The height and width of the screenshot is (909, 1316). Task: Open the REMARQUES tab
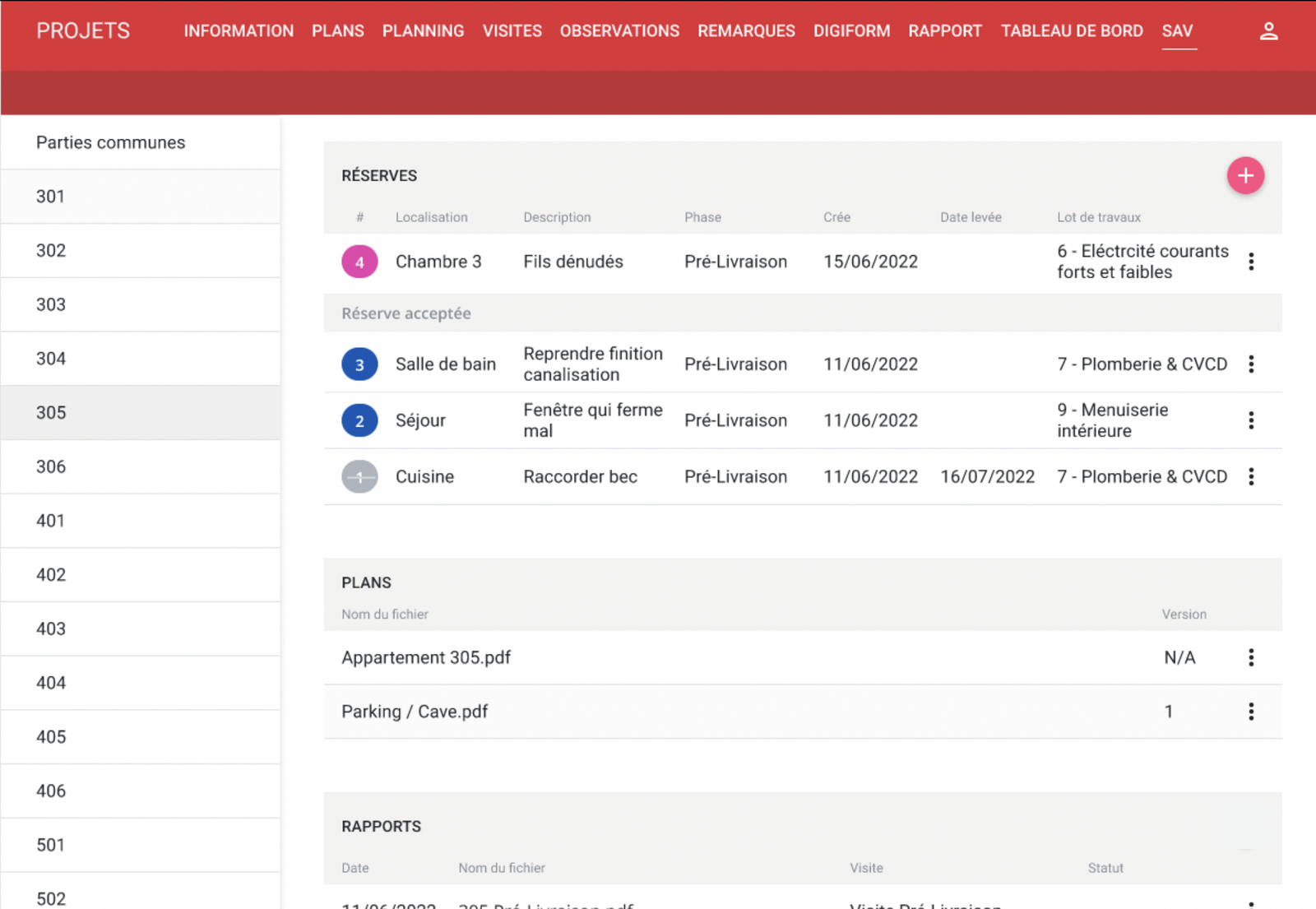click(x=747, y=31)
